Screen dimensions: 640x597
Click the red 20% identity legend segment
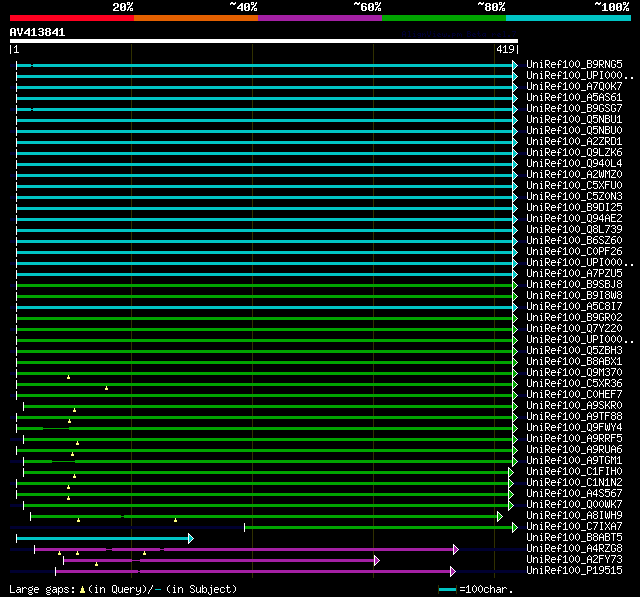click(71, 17)
